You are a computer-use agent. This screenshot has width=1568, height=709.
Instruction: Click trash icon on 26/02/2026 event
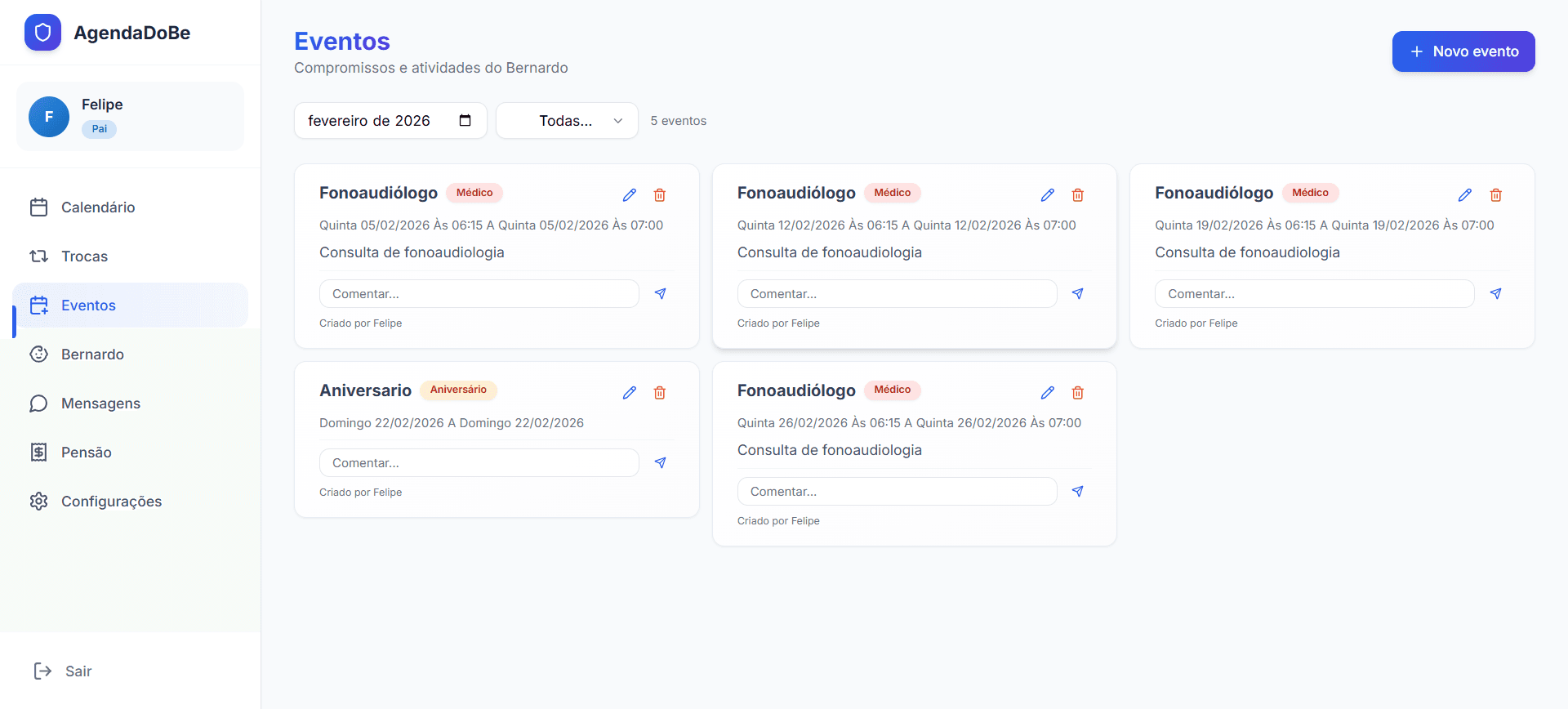tap(1077, 393)
